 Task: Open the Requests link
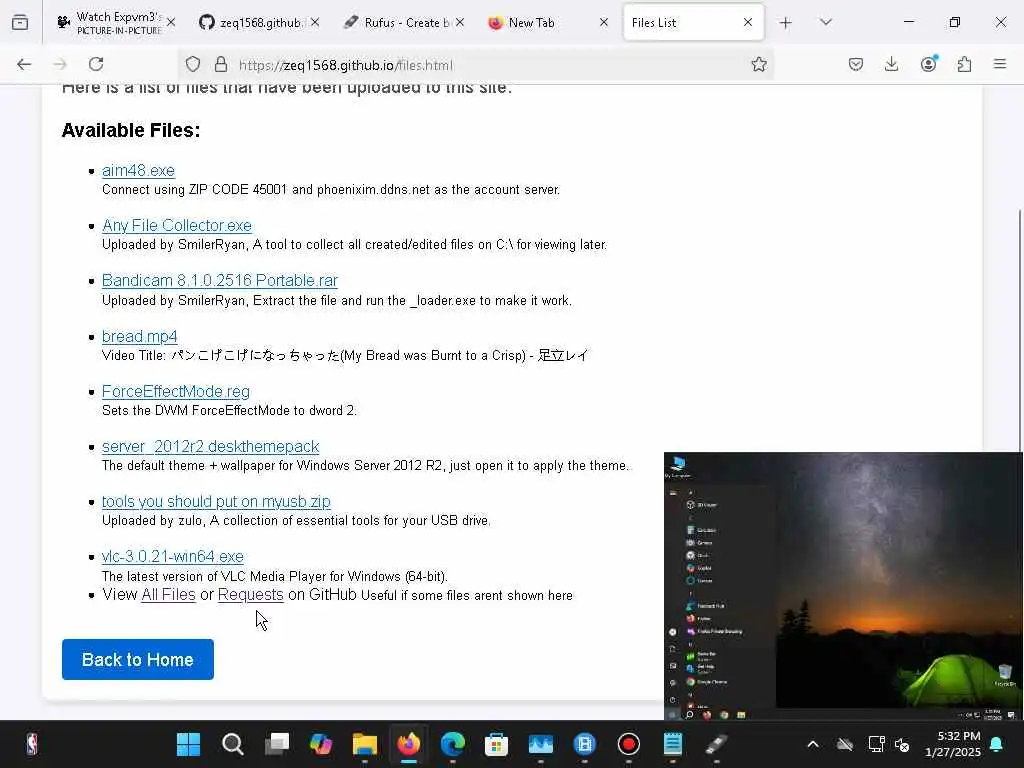coord(251,595)
